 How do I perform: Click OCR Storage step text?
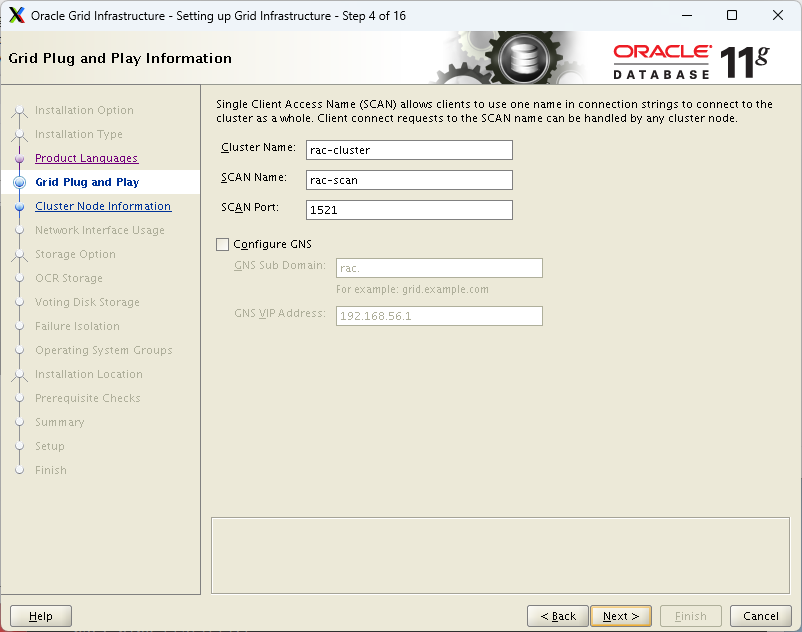click(x=69, y=278)
